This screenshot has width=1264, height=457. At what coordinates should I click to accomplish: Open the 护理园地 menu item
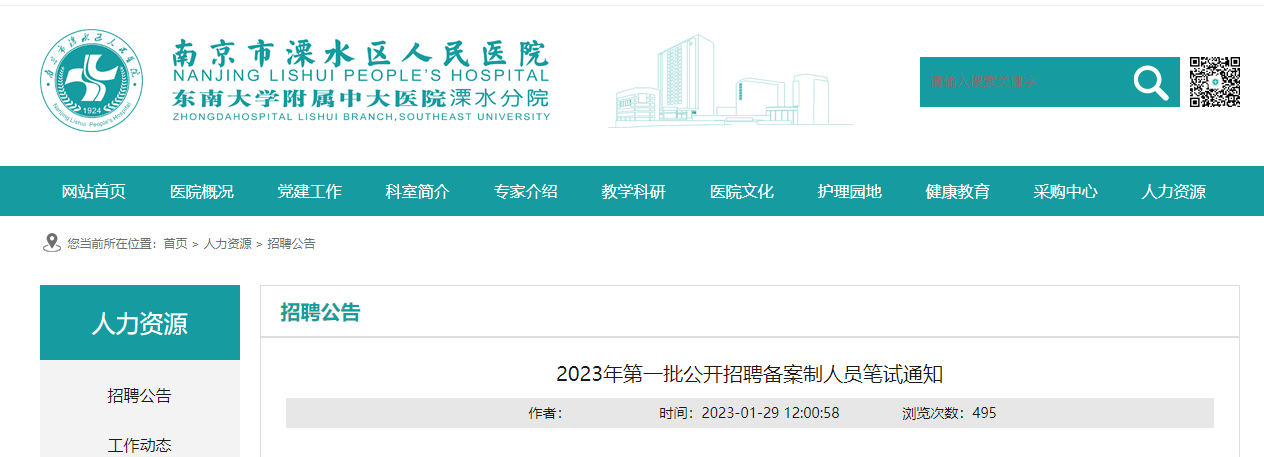pos(850,192)
